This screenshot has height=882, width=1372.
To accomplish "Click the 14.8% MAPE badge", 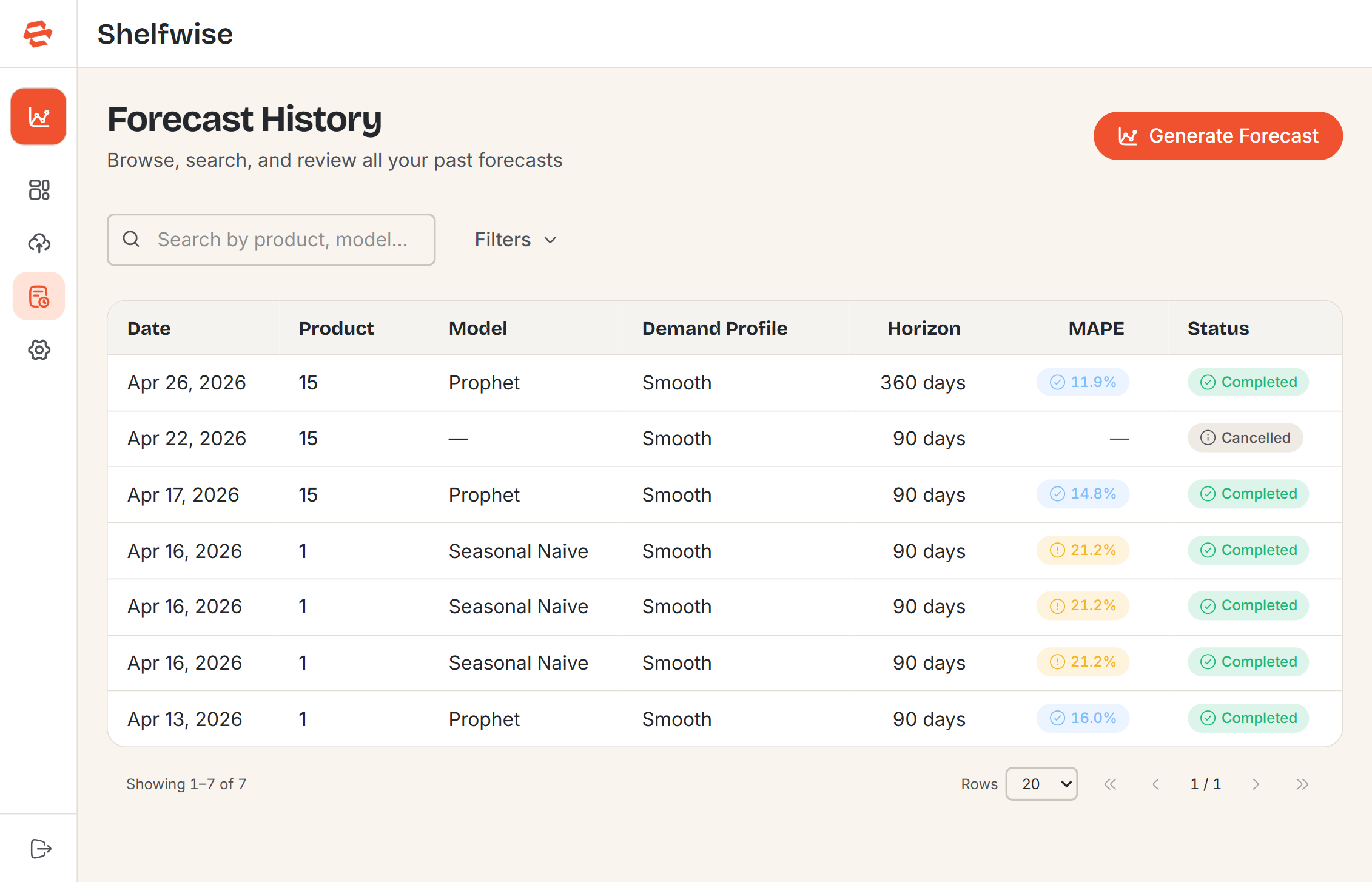I will click(1083, 494).
